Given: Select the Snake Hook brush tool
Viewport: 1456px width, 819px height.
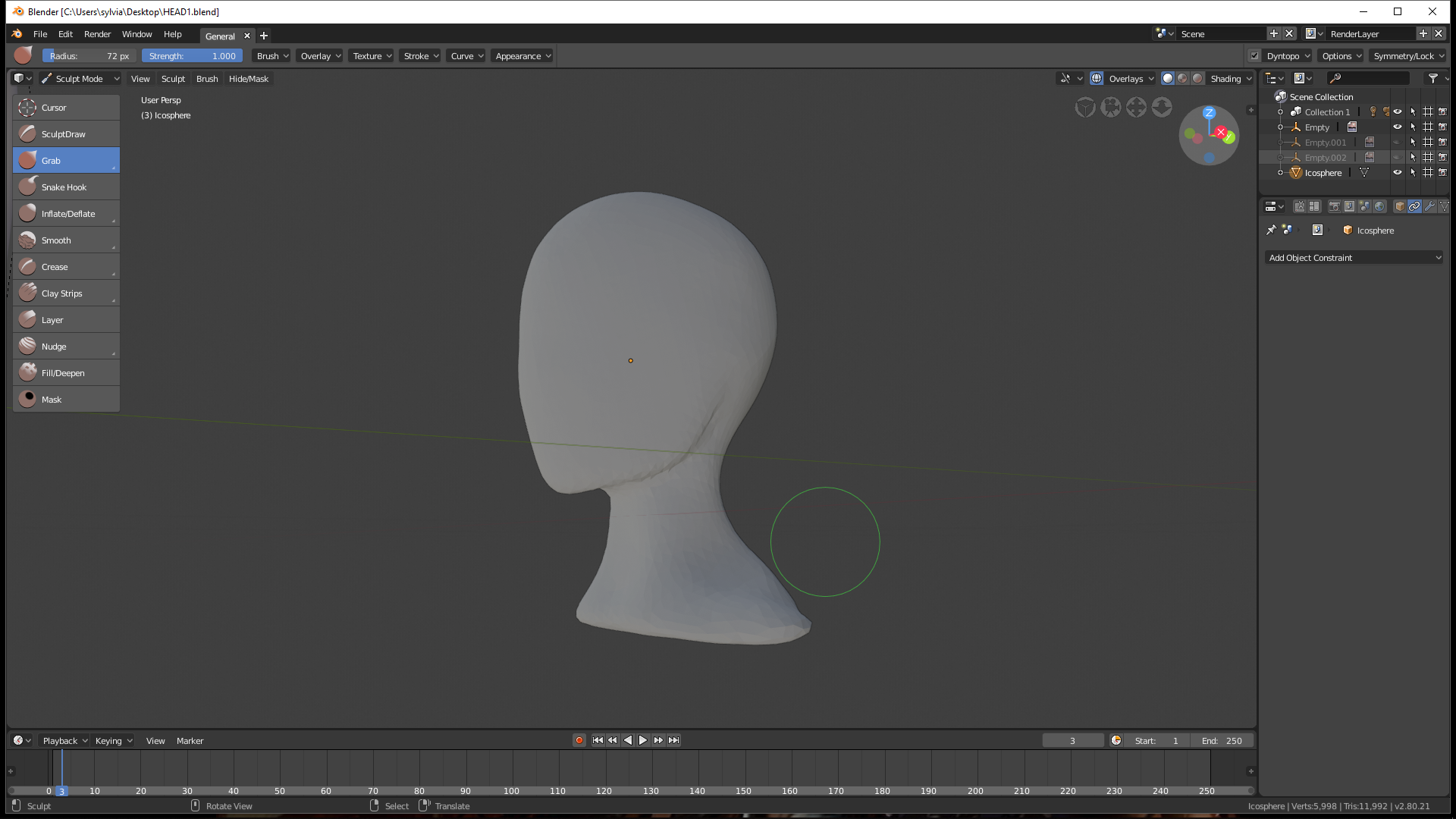Looking at the screenshot, I should tap(65, 187).
